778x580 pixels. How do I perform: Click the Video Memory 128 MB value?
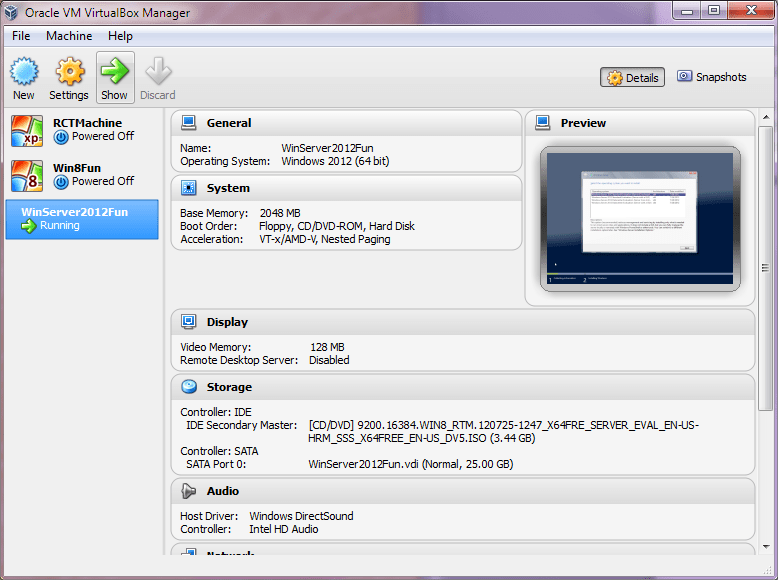point(327,347)
